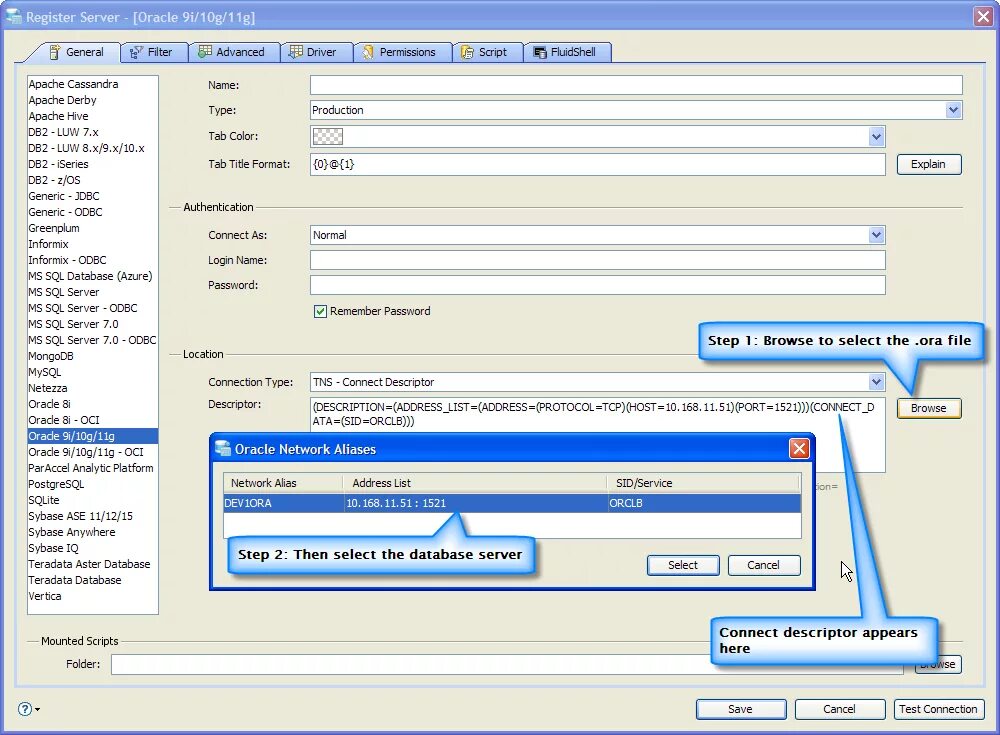Open the Connect As dropdown
The image size is (1000, 735).
(876, 235)
